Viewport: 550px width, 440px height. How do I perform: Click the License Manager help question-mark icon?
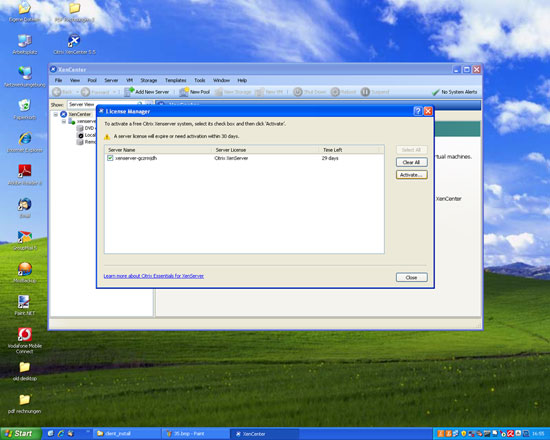417,111
